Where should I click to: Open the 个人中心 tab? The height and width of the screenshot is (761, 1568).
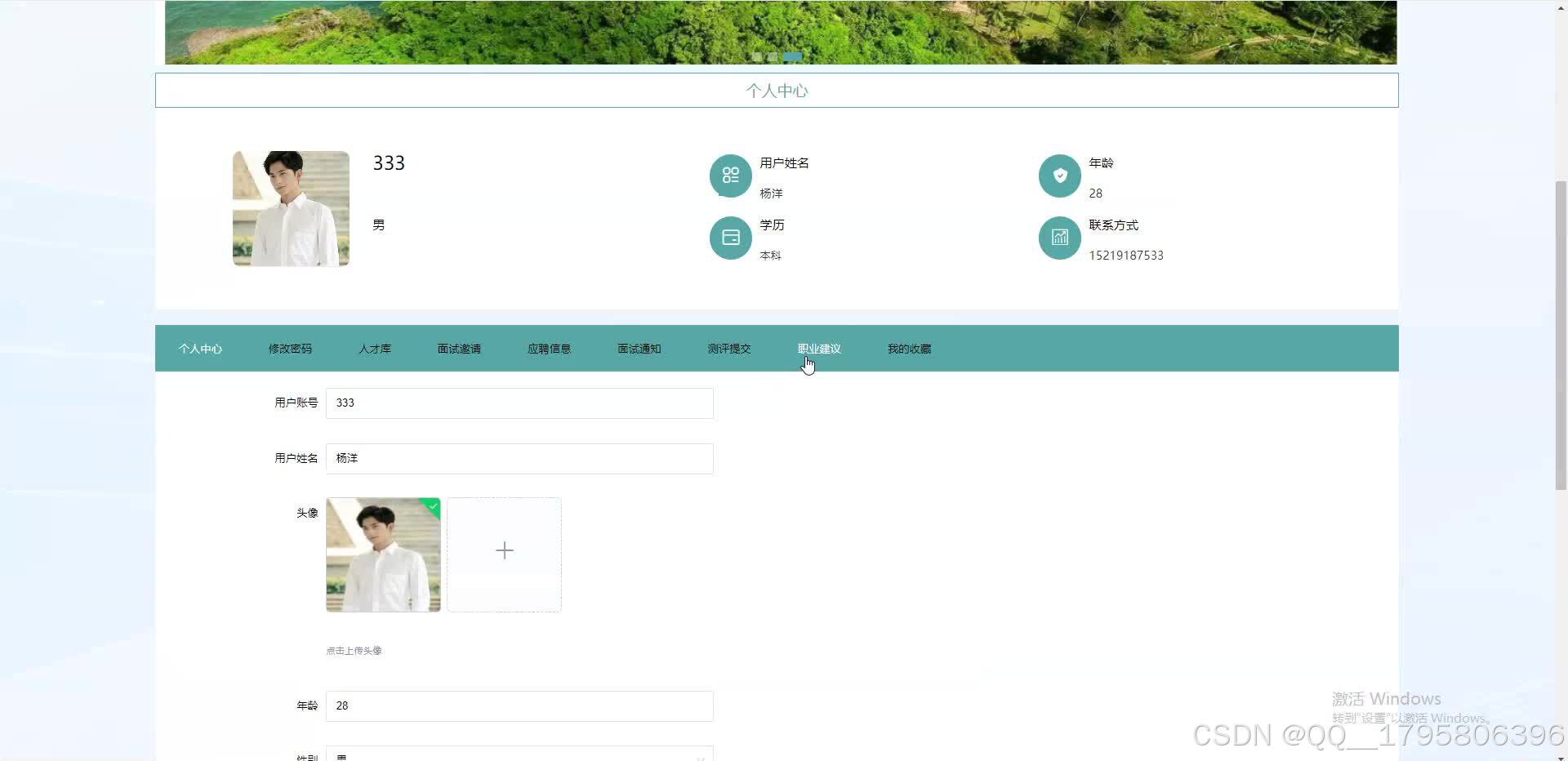click(200, 349)
